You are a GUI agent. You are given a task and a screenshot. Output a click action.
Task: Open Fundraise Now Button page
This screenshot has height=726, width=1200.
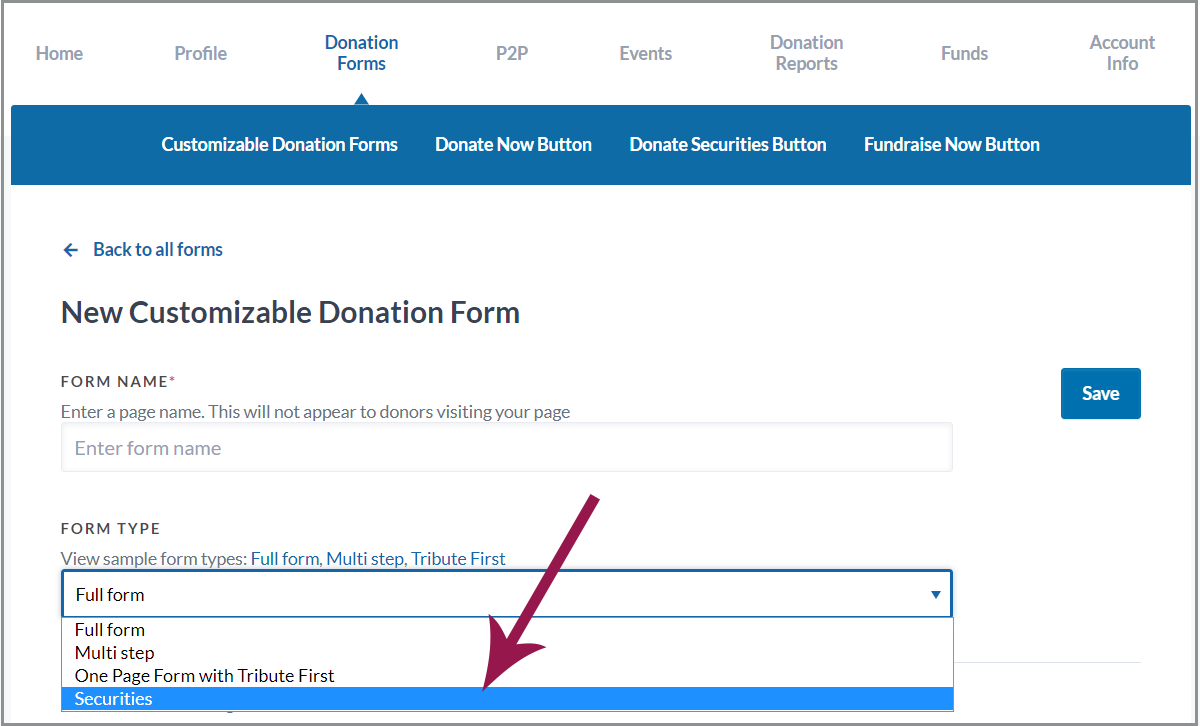[x=952, y=145]
